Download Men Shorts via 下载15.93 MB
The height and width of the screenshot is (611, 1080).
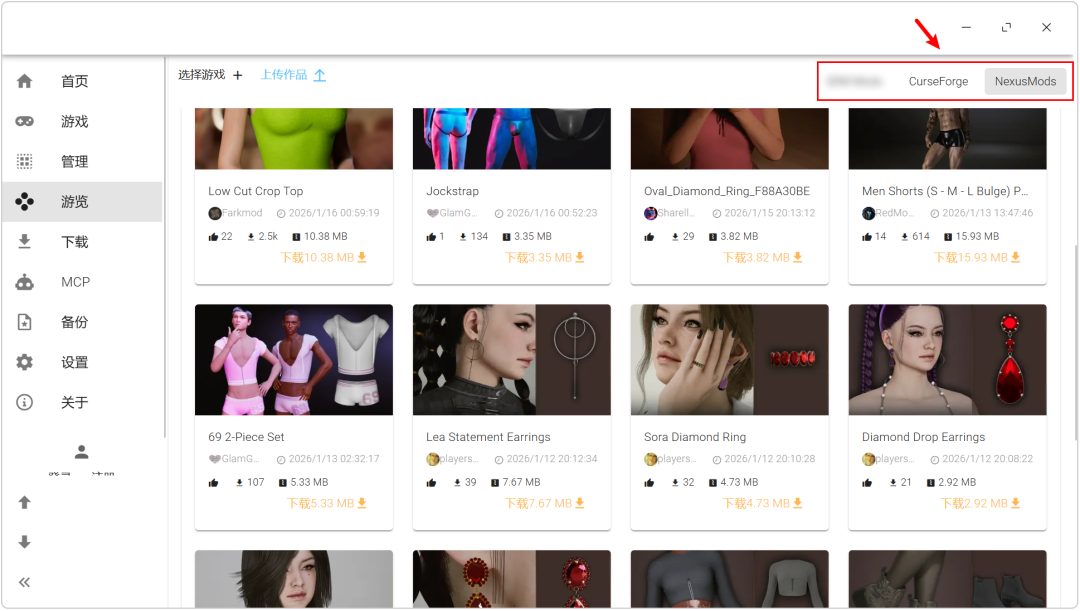[x=977, y=258]
